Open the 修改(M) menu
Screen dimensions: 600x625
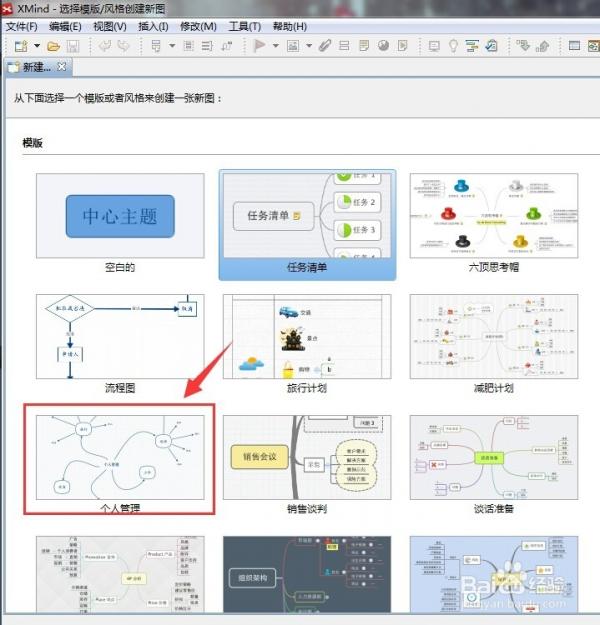(198, 27)
